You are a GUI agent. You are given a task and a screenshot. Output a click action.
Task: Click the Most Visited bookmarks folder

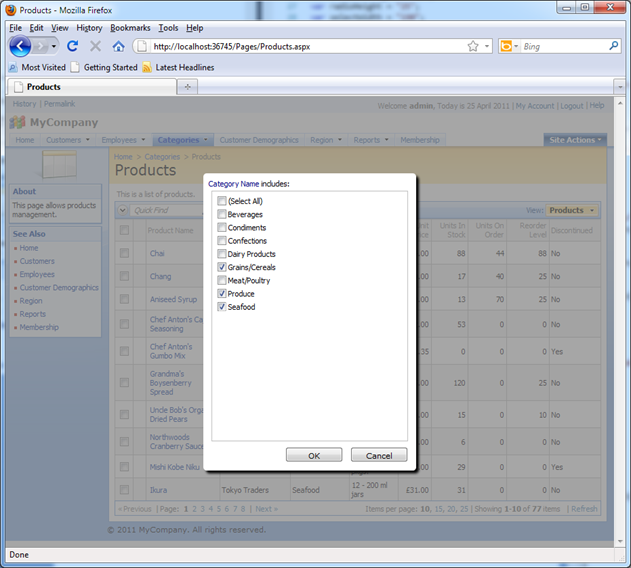point(37,67)
